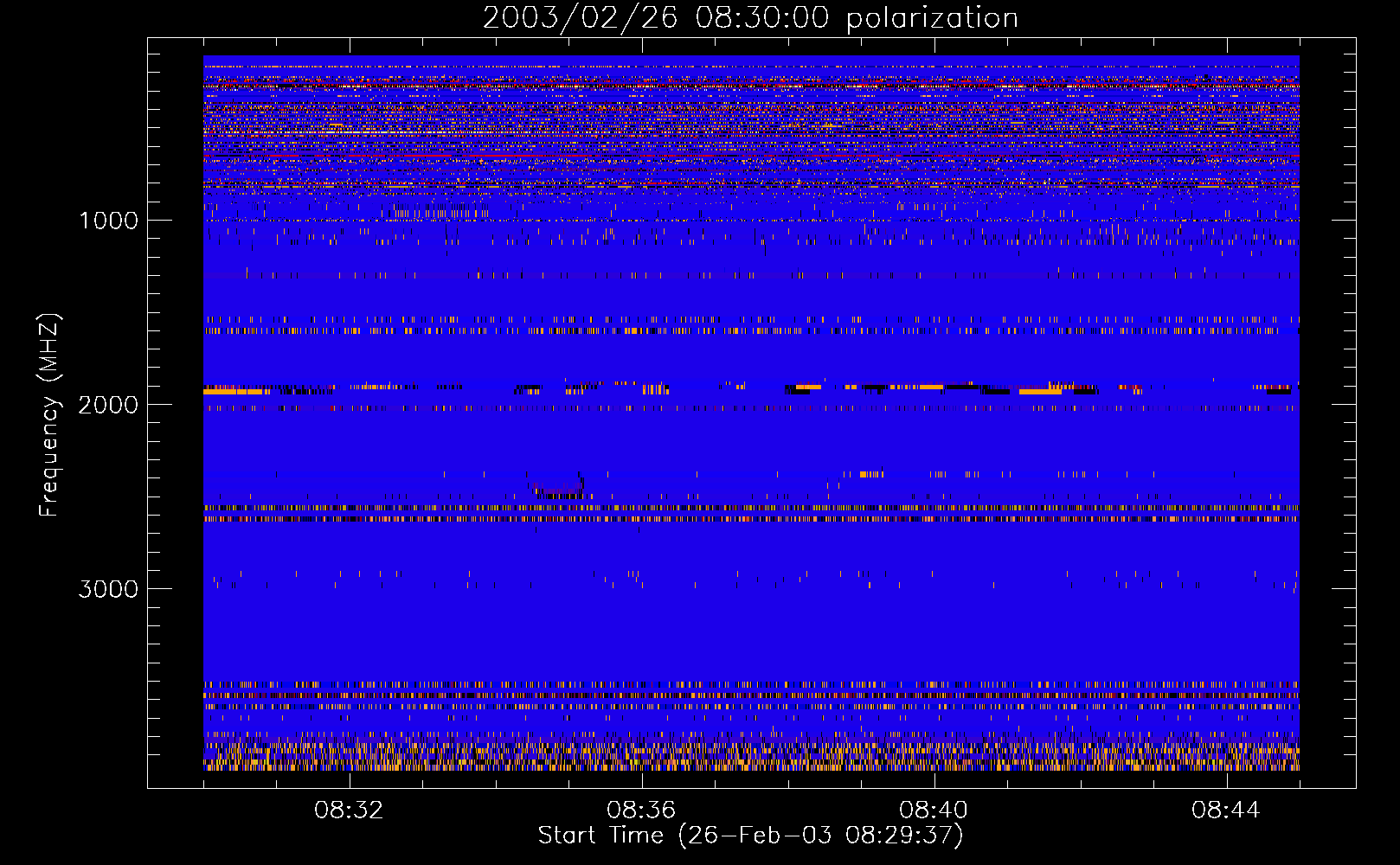Image resolution: width=1400 pixels, height=865 pixels.
Task: Select the 3000 frequency axis label
Action: 108,589
